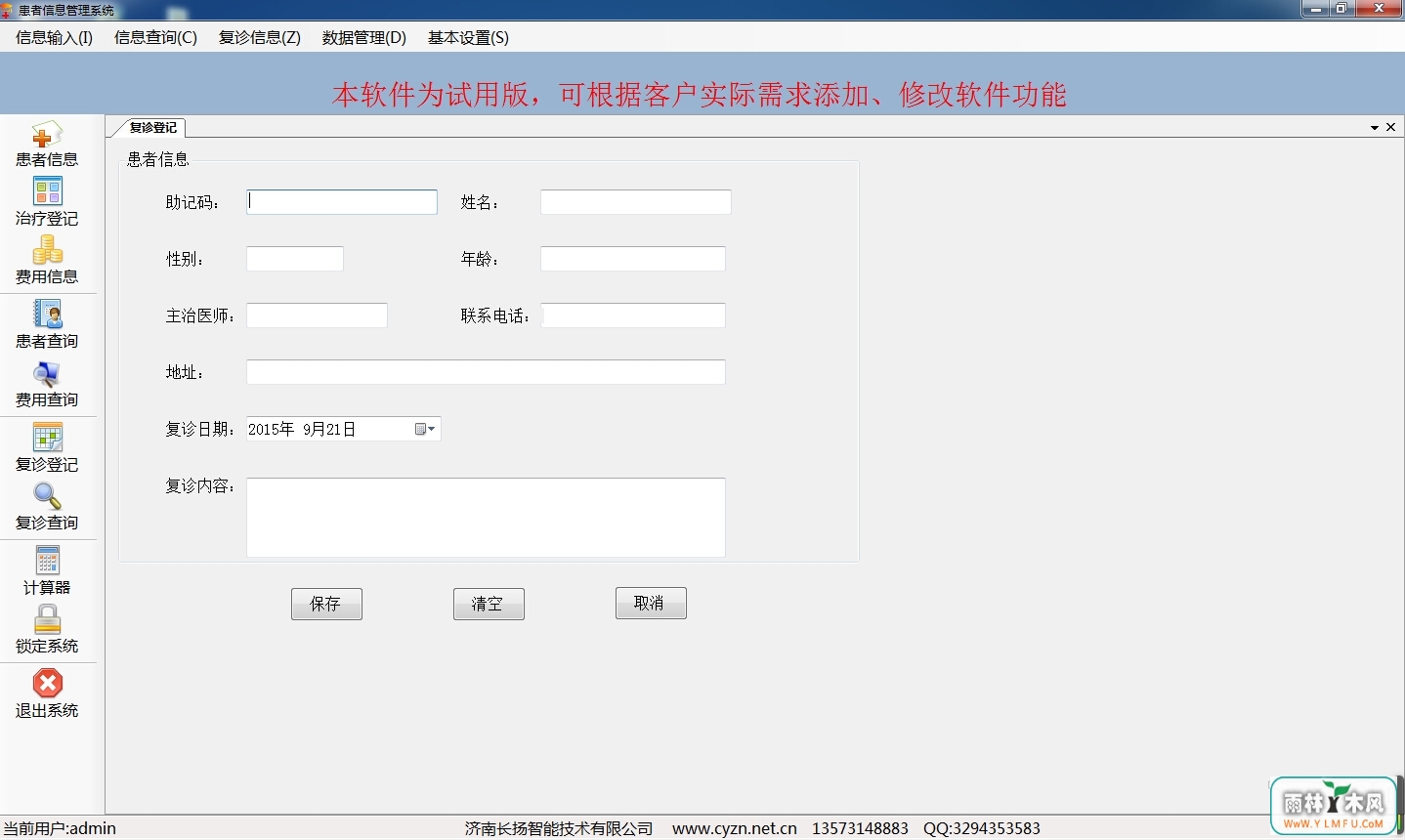
Task: Open the 复诊信息(Z) menu
Action: pos(260,38)
